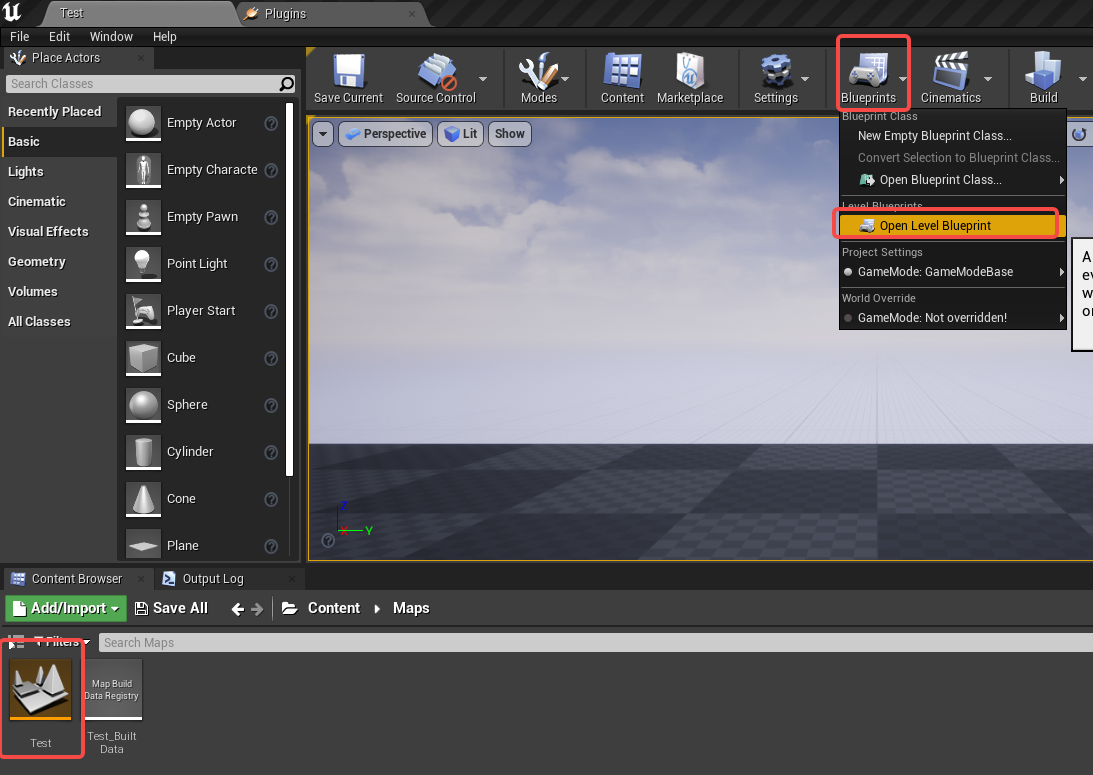Click the Unreal Engine logo icon
This screenshot has width=1093, height=775.
pyautogui.click(x=12, y=12)
